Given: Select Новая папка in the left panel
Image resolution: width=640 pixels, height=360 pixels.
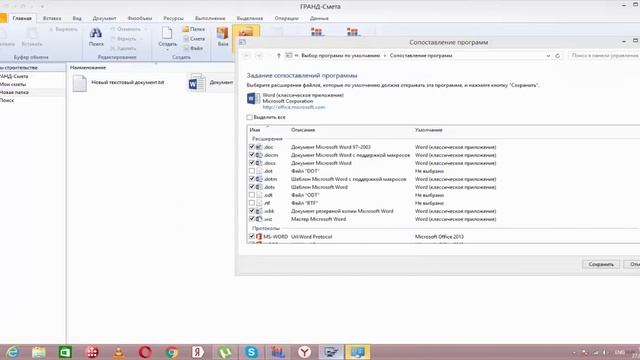Looking at the screenshot, I should click(14, 92).
